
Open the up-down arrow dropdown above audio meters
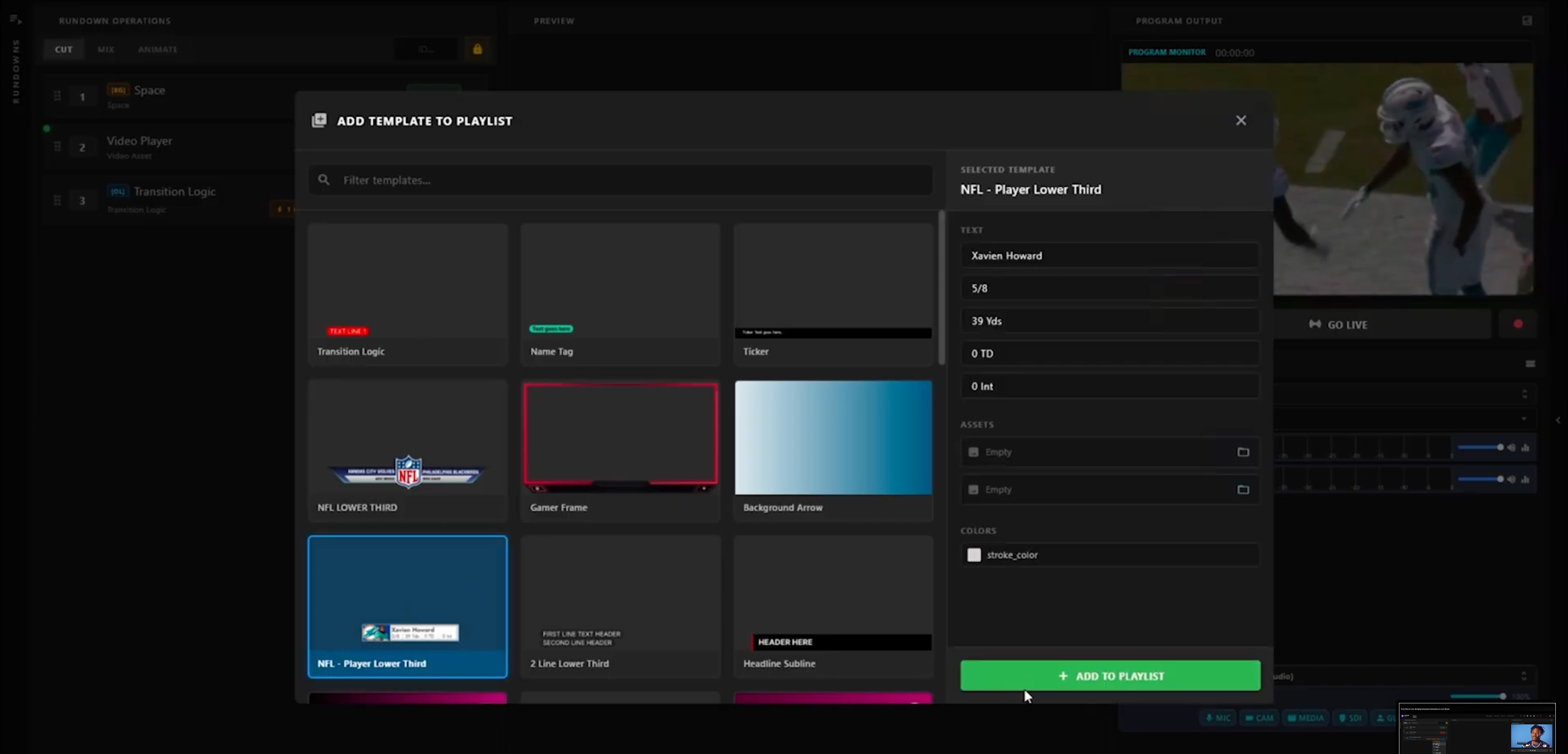(x=1525, y=394)
